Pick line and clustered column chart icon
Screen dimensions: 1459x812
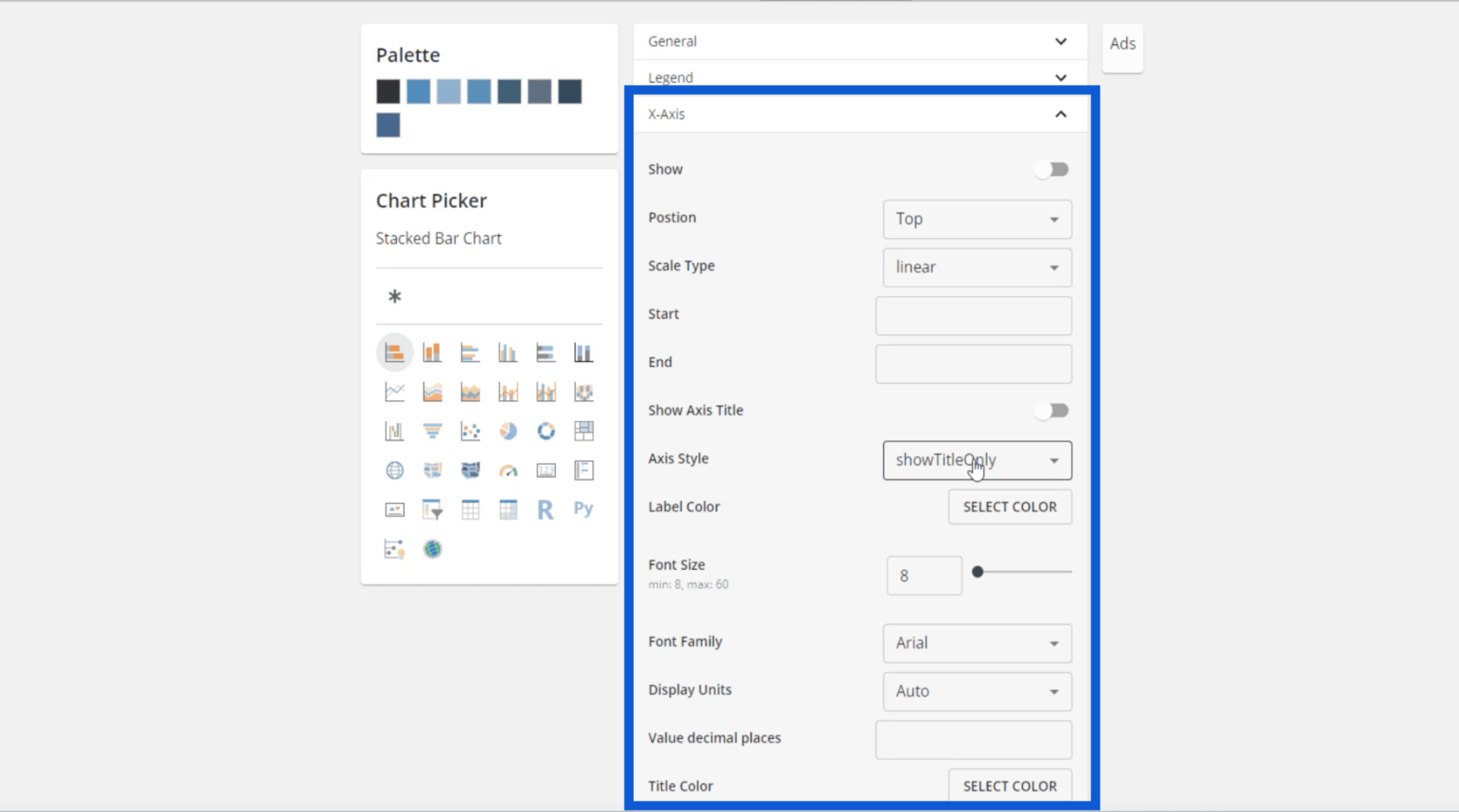(x=545, y=393)
